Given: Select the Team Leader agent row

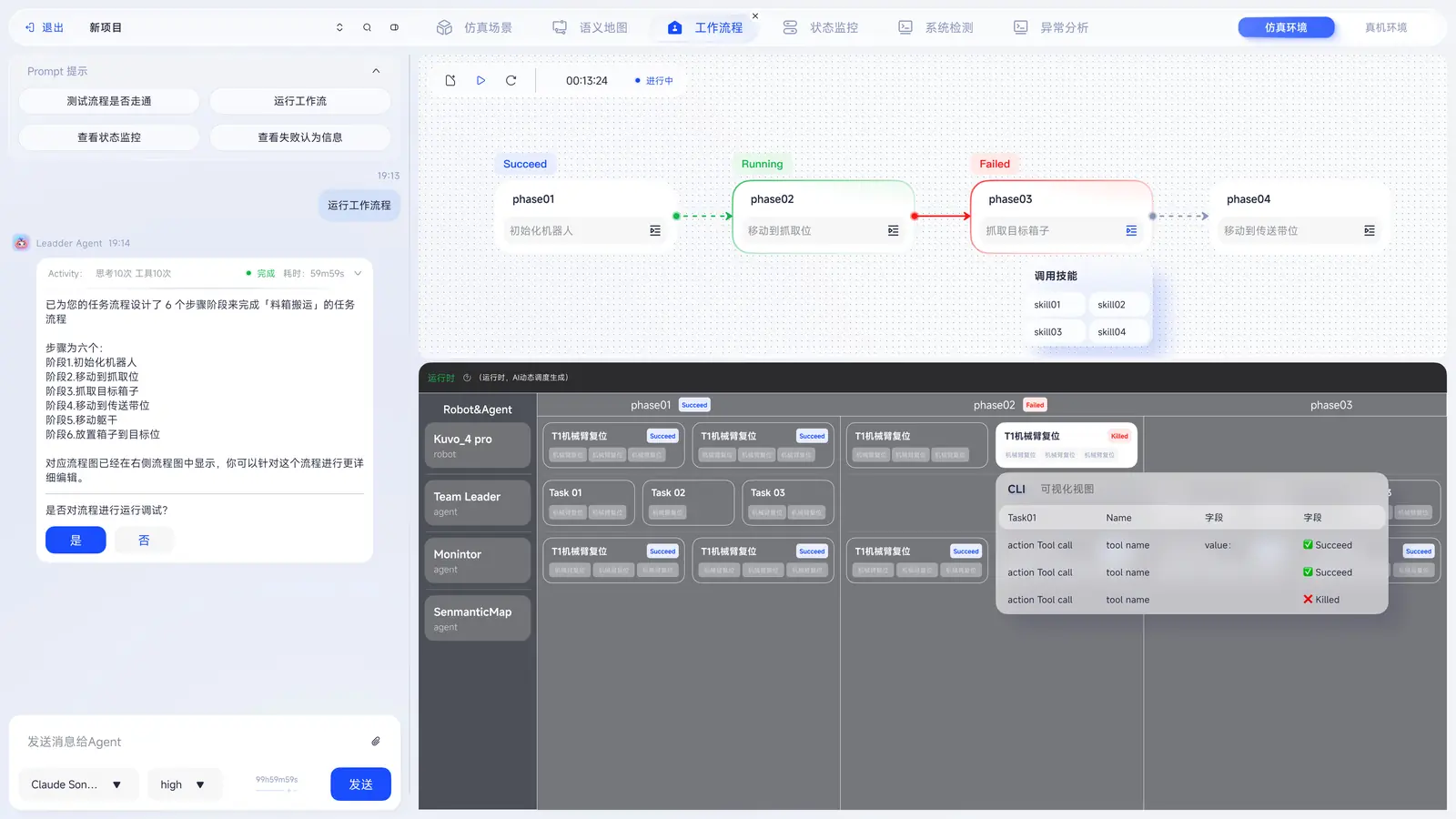Looking at the screenshot, I should (x=477, y=502).
